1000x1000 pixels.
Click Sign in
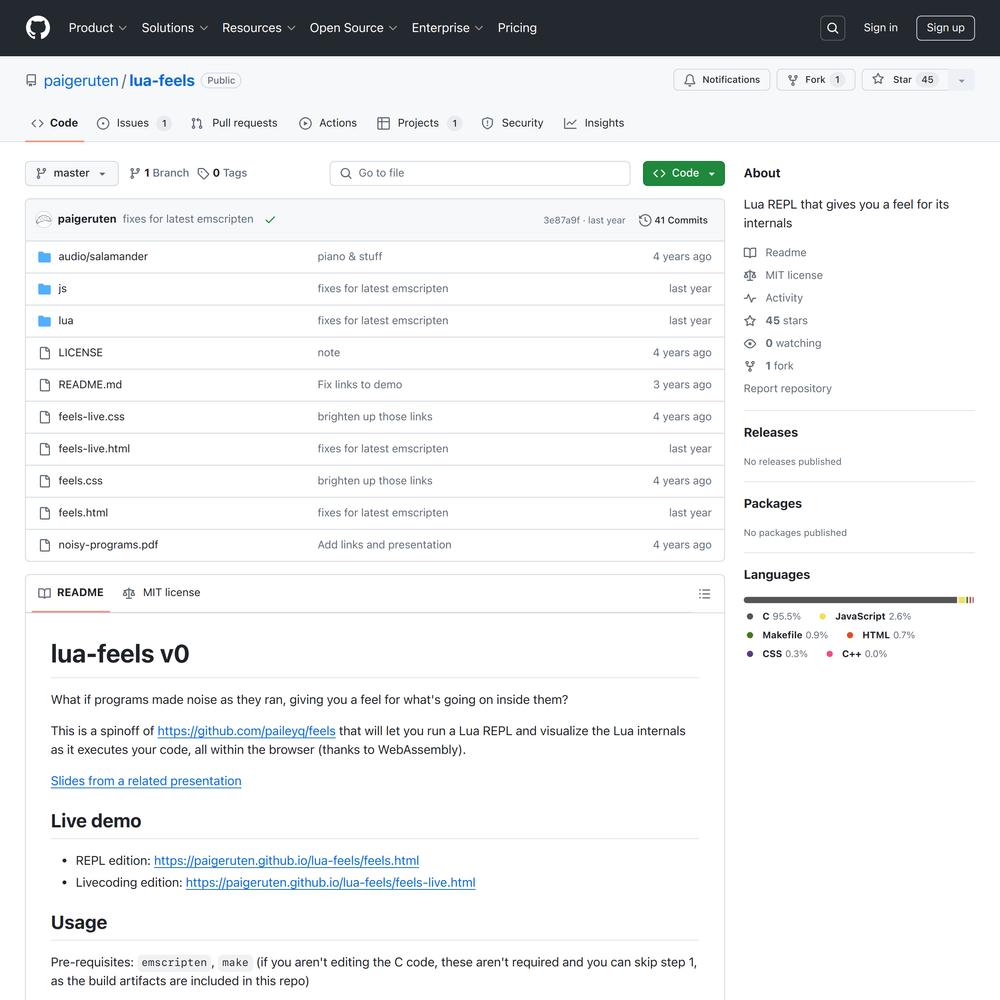(x=880, y=28)
